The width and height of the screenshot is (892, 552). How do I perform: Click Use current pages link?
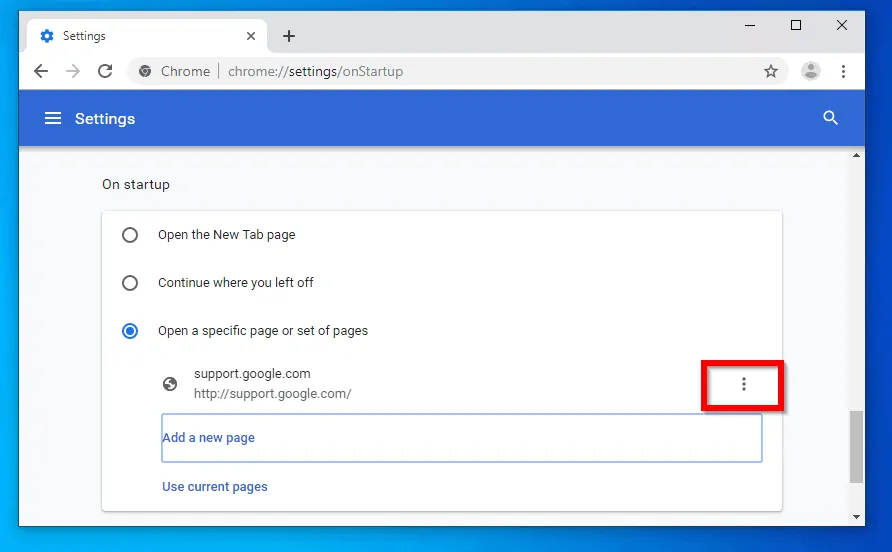(215, 487)
